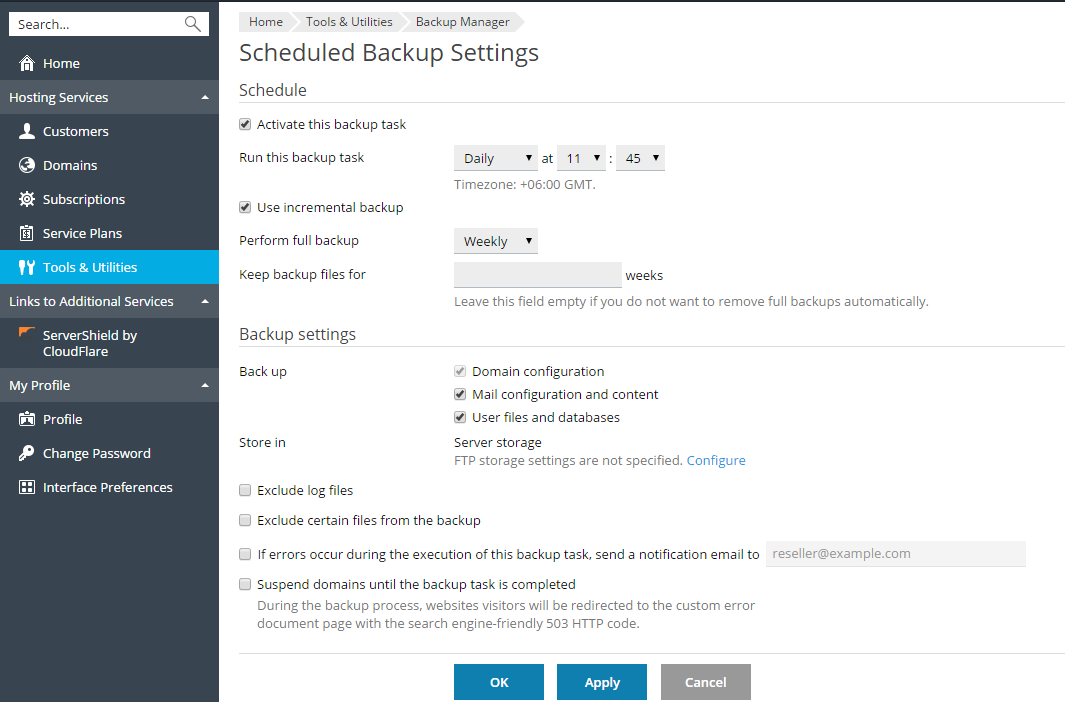The width and height of the screenshot is (1065, 702).
Task: Open Backup Manager breadcrumb
Action: click(462, 22)
